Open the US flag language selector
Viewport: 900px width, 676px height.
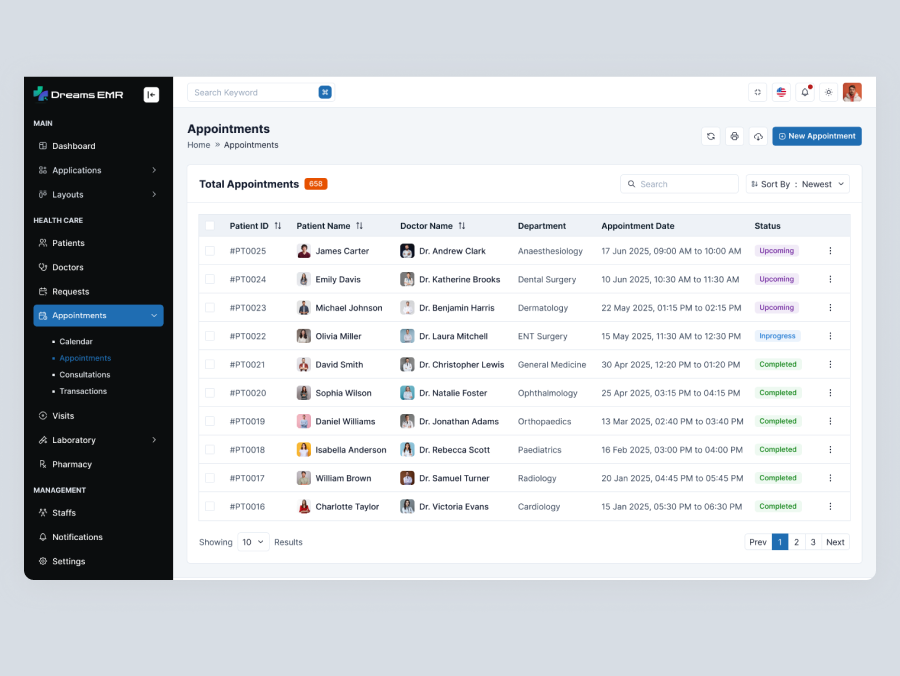[x=781, y=92]
